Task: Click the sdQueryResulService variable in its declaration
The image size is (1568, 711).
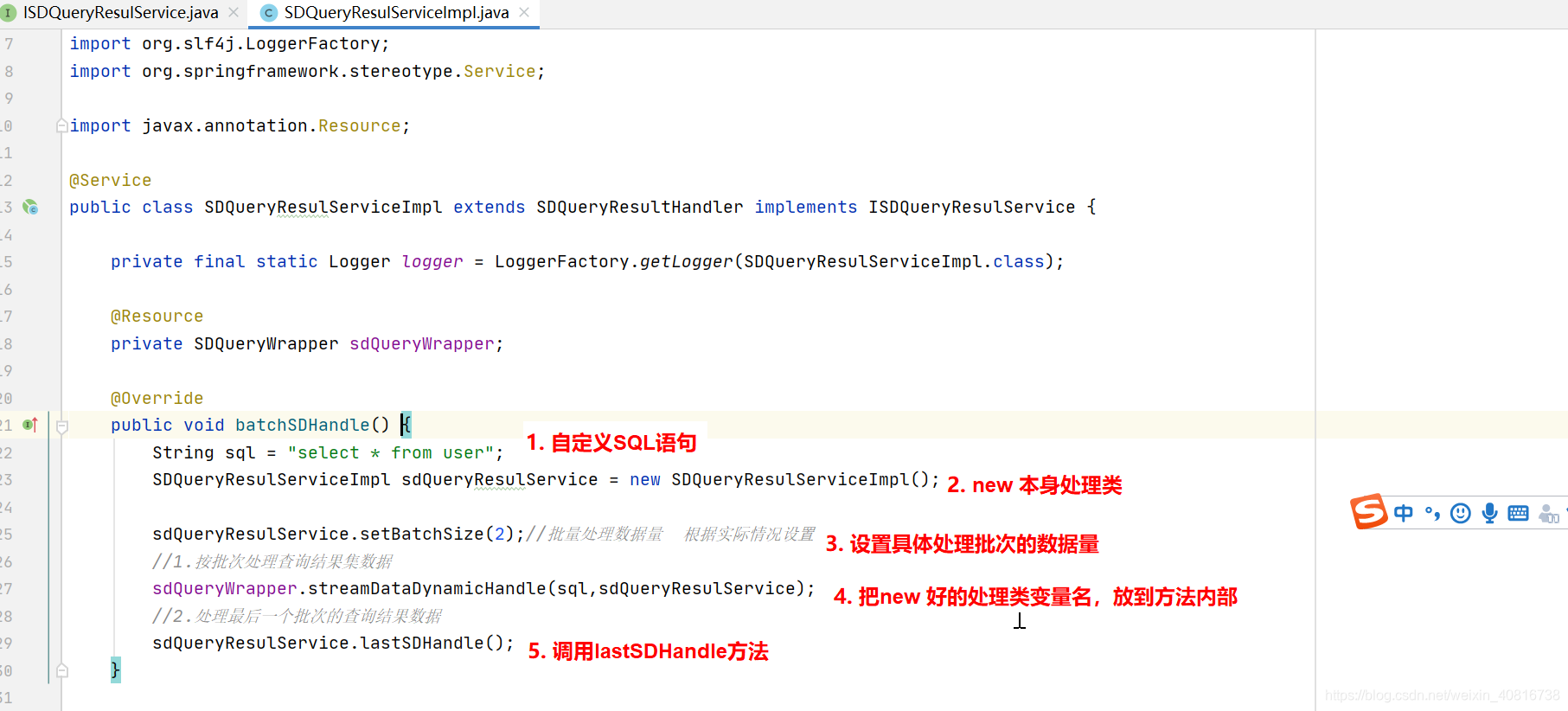Action: click(500, 479)
